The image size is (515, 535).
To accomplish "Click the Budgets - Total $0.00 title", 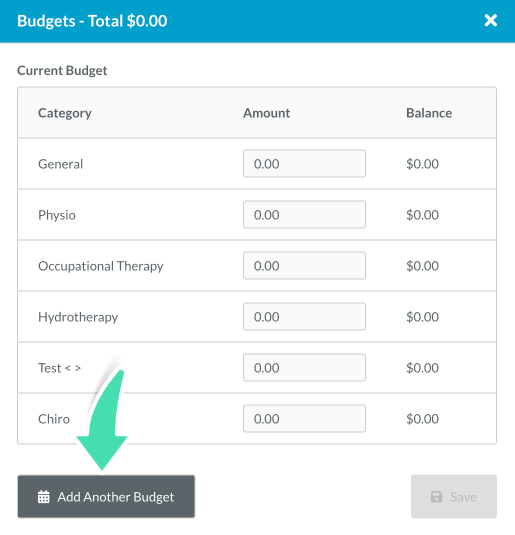I will (x=92, y=21).
